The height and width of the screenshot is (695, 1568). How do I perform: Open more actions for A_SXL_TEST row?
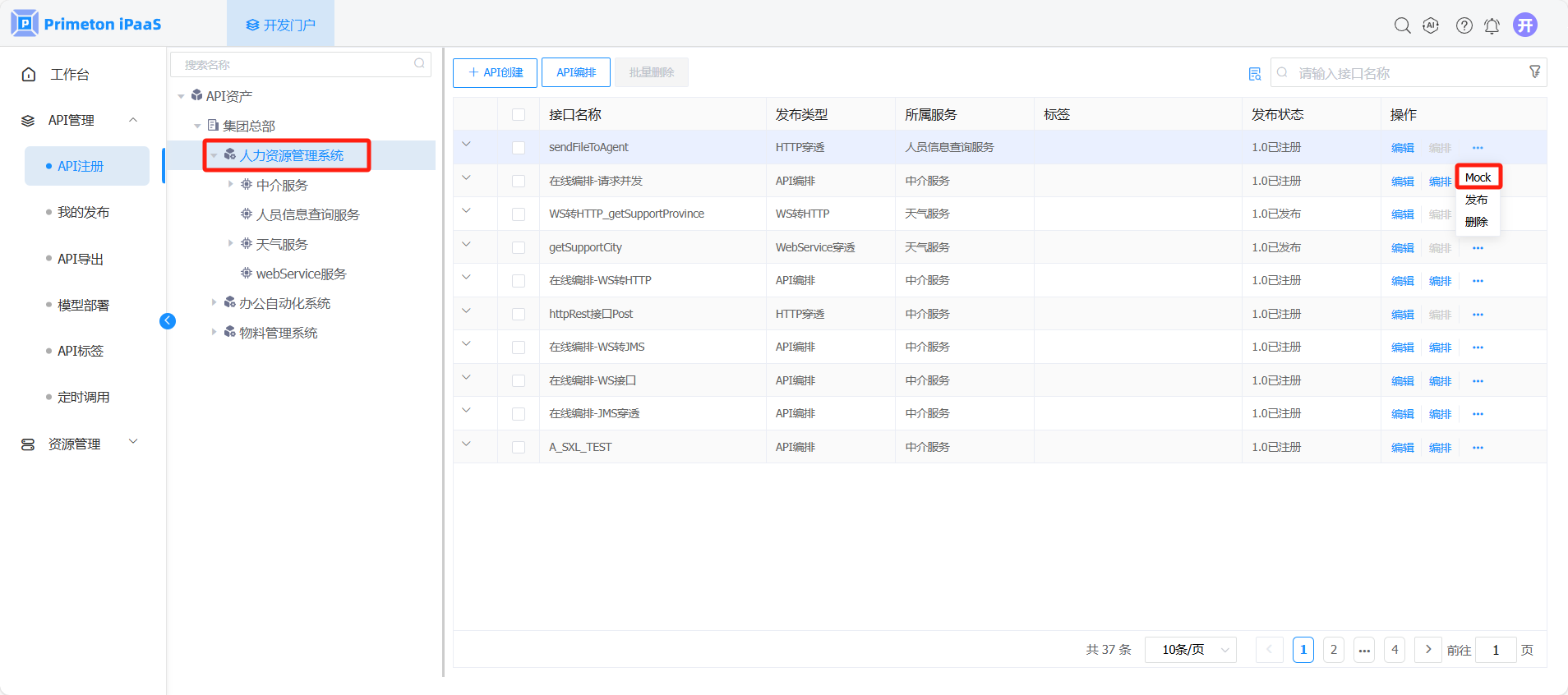pos(1478,448)
